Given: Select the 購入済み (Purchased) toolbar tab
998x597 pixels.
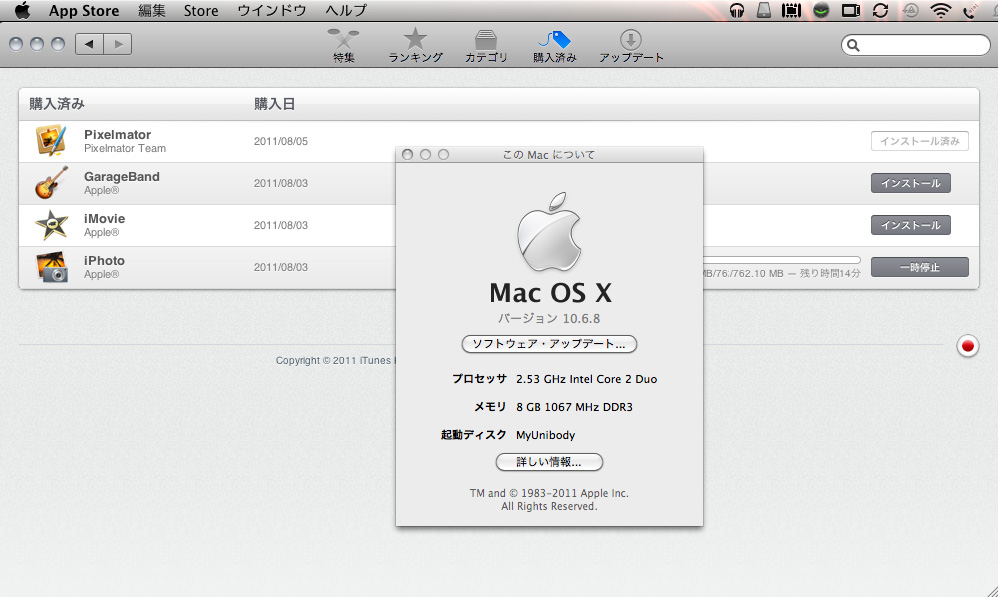Looking at the screenshot, I should tap(555, 45).
